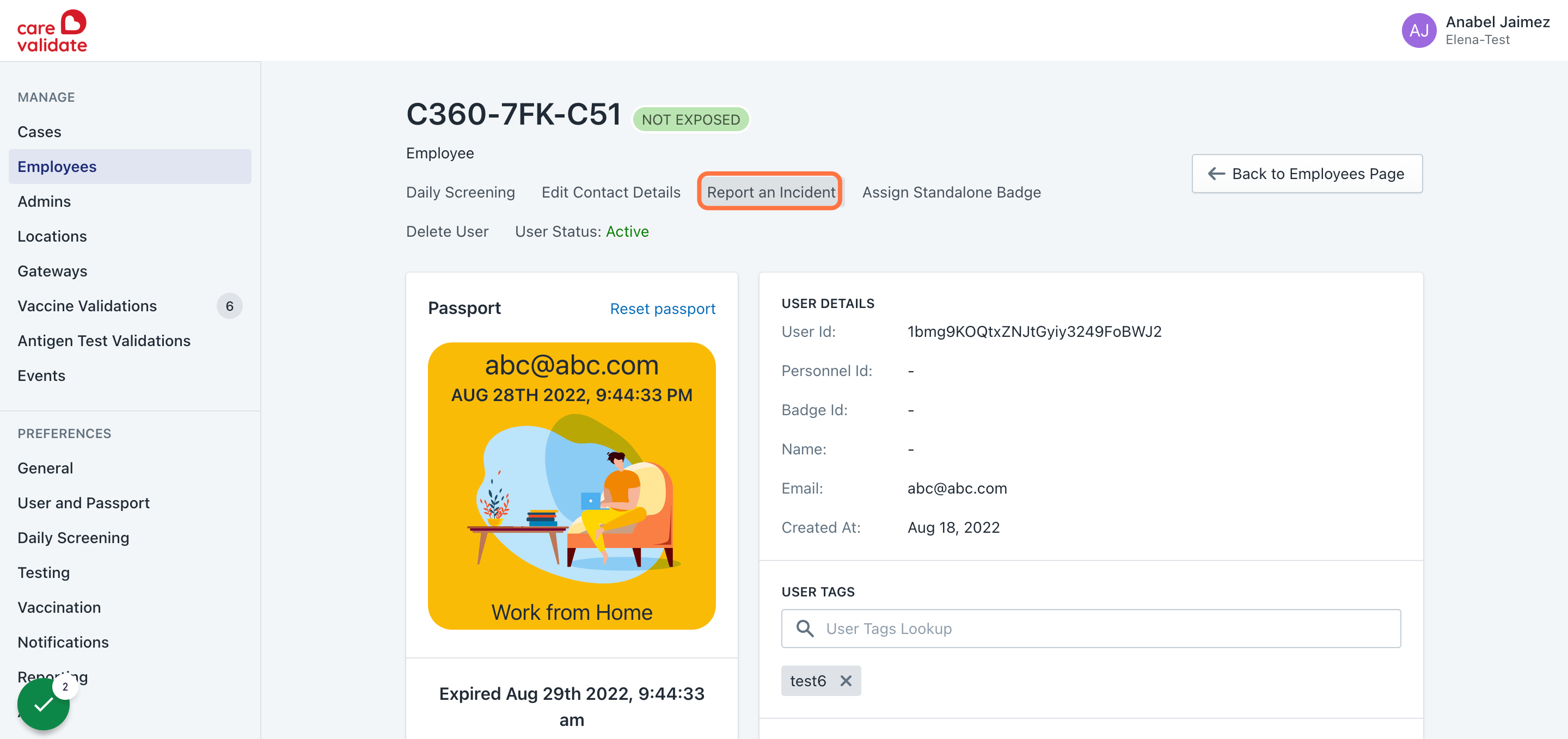Click Report an Incident
The image size is (1568, 739).
pos(770,192)
